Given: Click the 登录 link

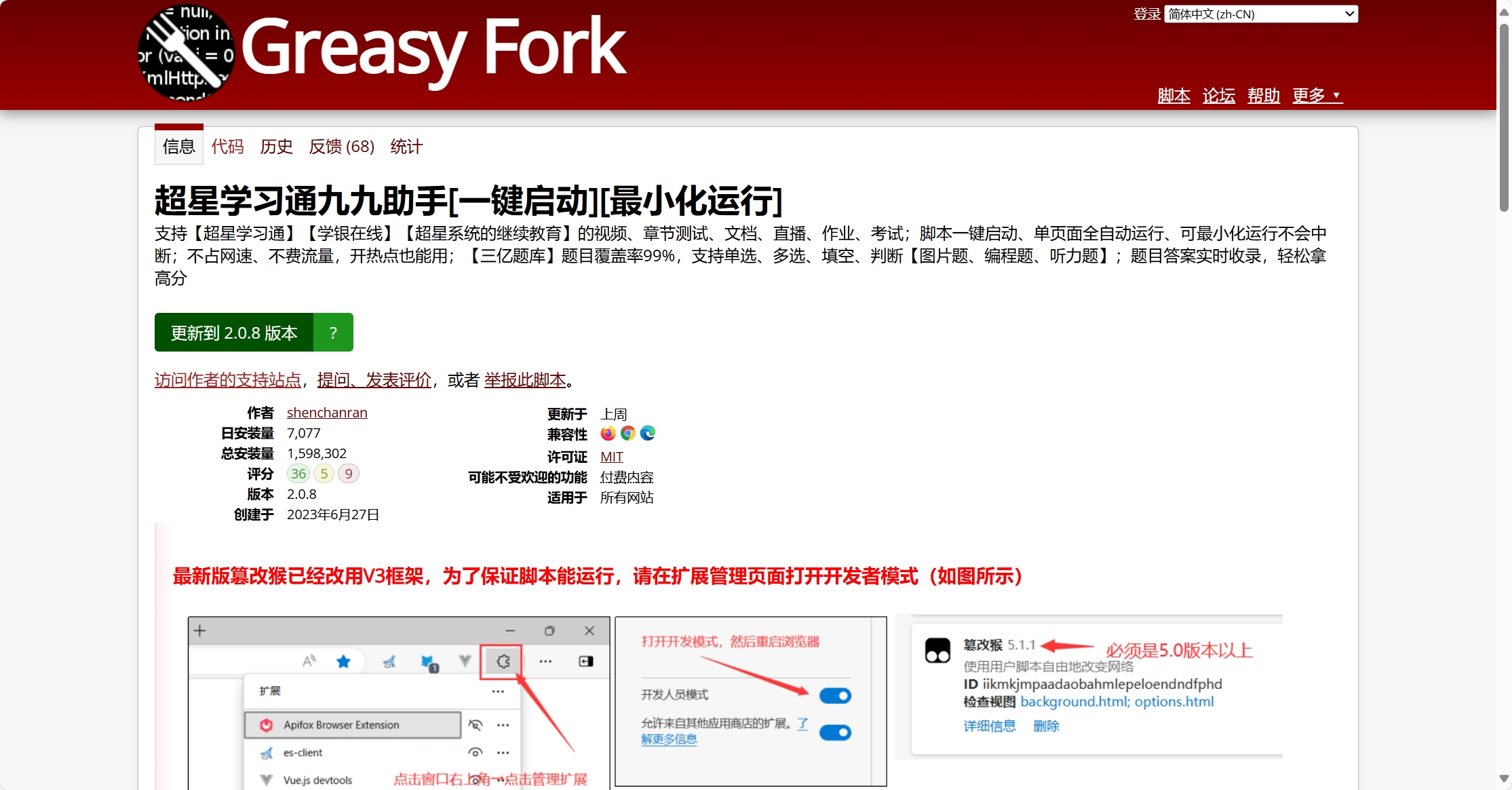Looking at the screenshot, I should pyautogui.click(x=1147, y=14).
